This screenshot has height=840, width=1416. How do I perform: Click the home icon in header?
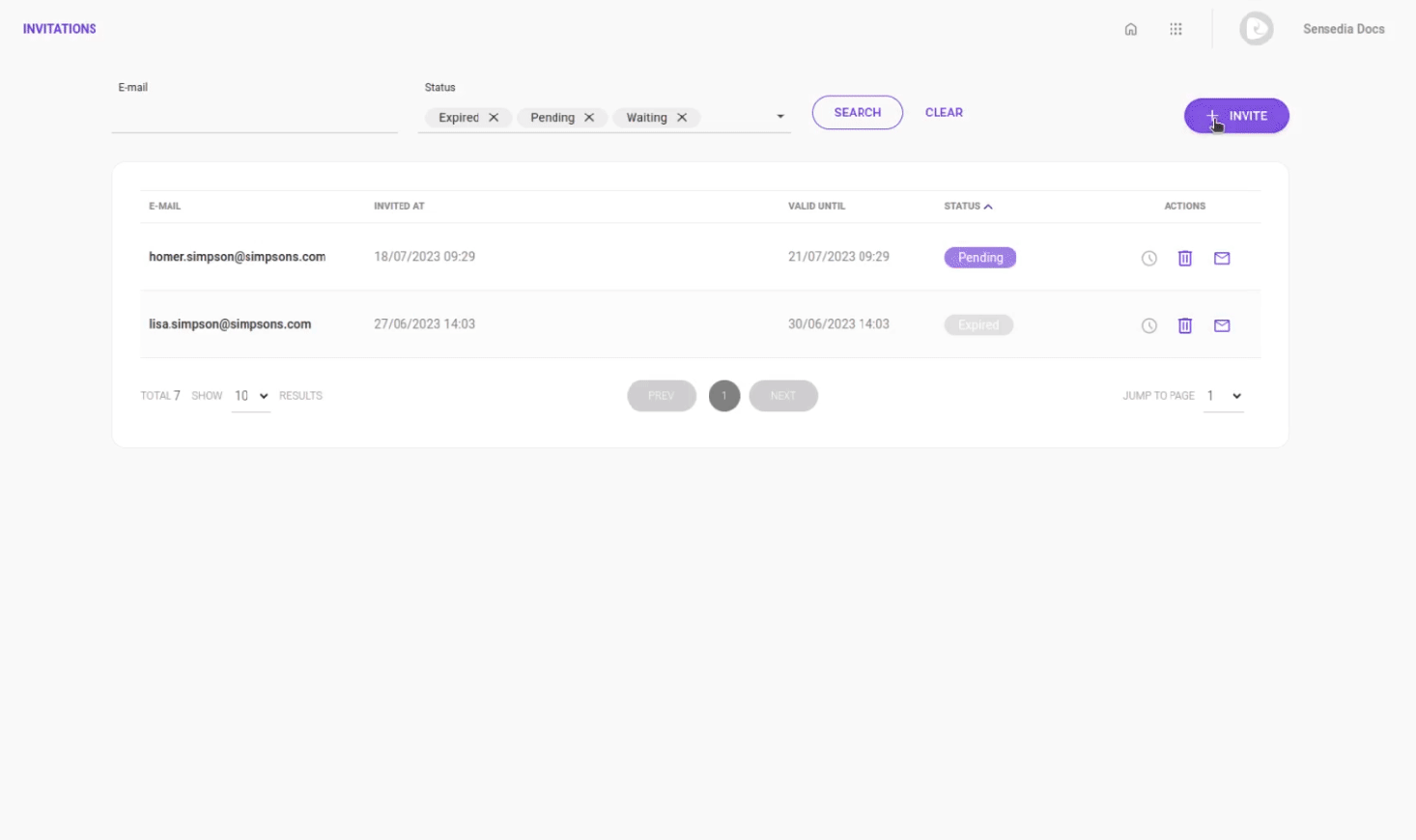click(1130, 29)
